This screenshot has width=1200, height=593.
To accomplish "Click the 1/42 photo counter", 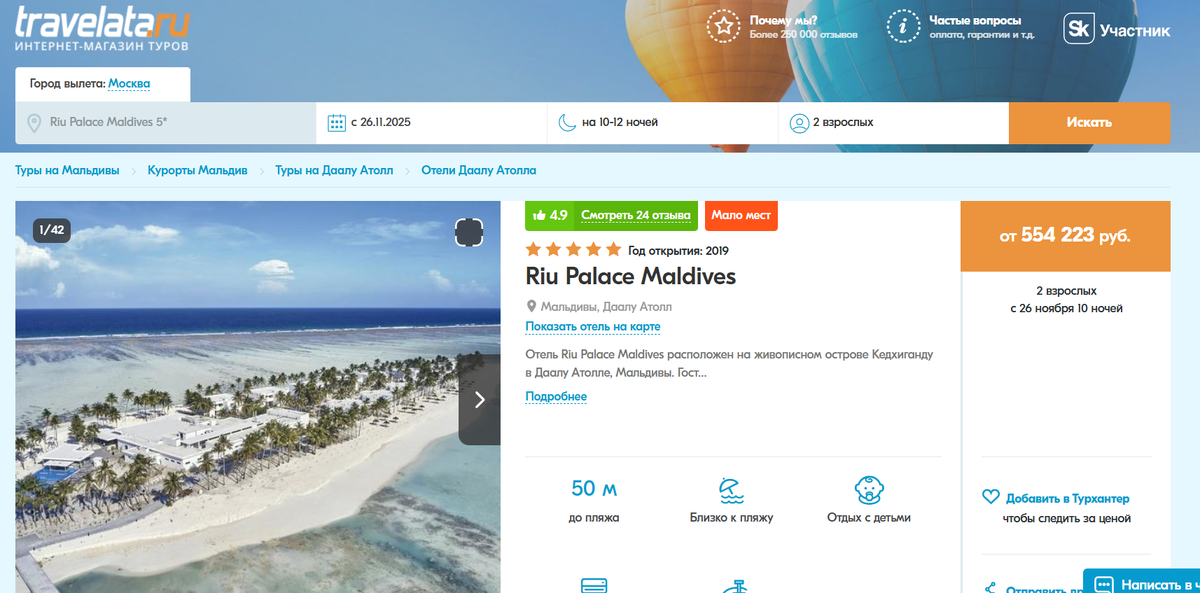I will click(x=51, y=230).
